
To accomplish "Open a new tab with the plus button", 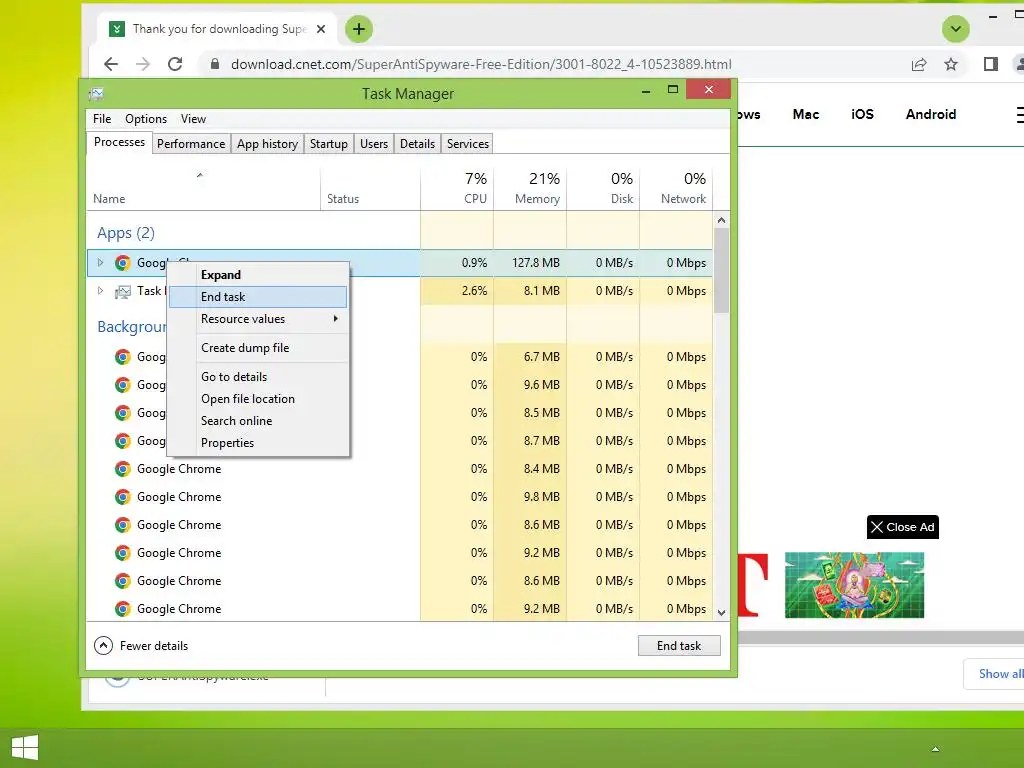I will (359, 29).
